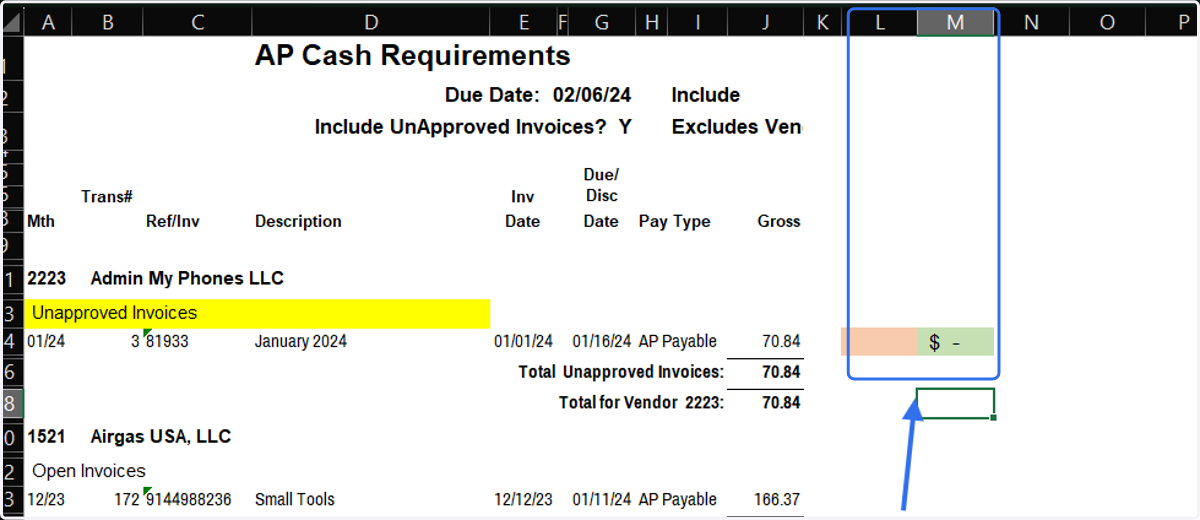Click the yellow Unapproved Invoices cell
The width and height of the screenshot is (1200, 520).
point(256,313)
